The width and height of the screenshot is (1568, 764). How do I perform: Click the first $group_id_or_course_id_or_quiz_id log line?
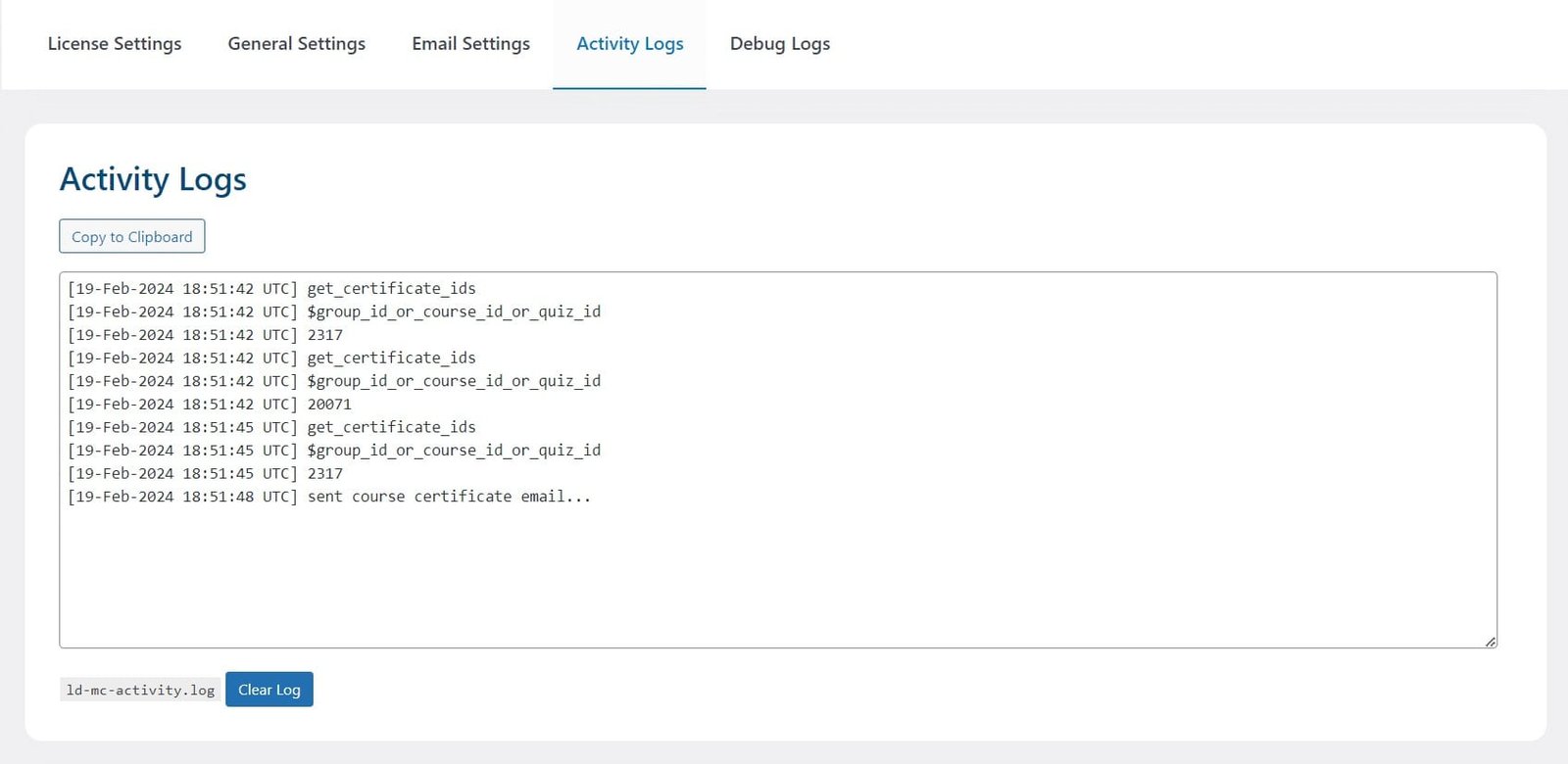pyautogui.click(x=334, y=311)
